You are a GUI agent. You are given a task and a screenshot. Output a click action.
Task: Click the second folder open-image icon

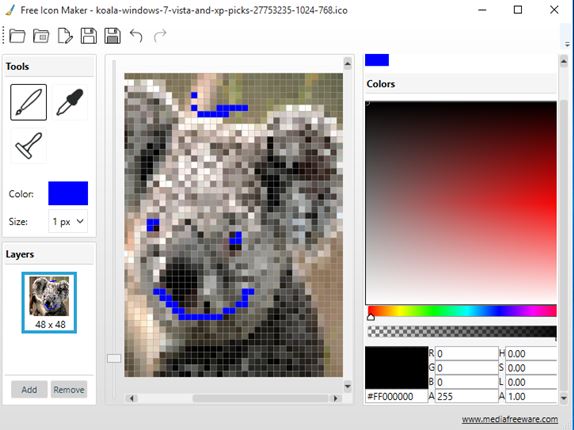[41, 36]
